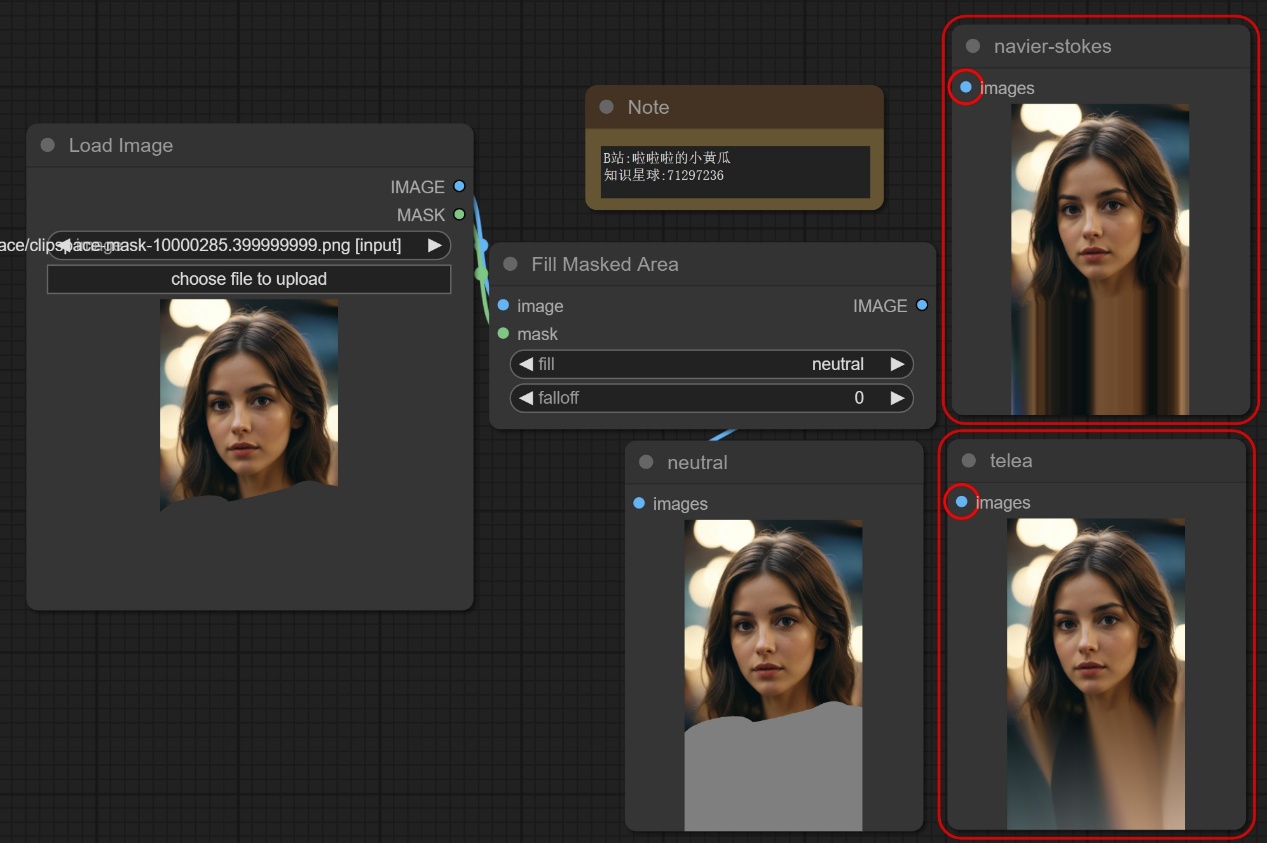Viewport: 1267px width, 843px height.
Task: Click the Load Image MASK output port
Action: click(x=459, y=214)
